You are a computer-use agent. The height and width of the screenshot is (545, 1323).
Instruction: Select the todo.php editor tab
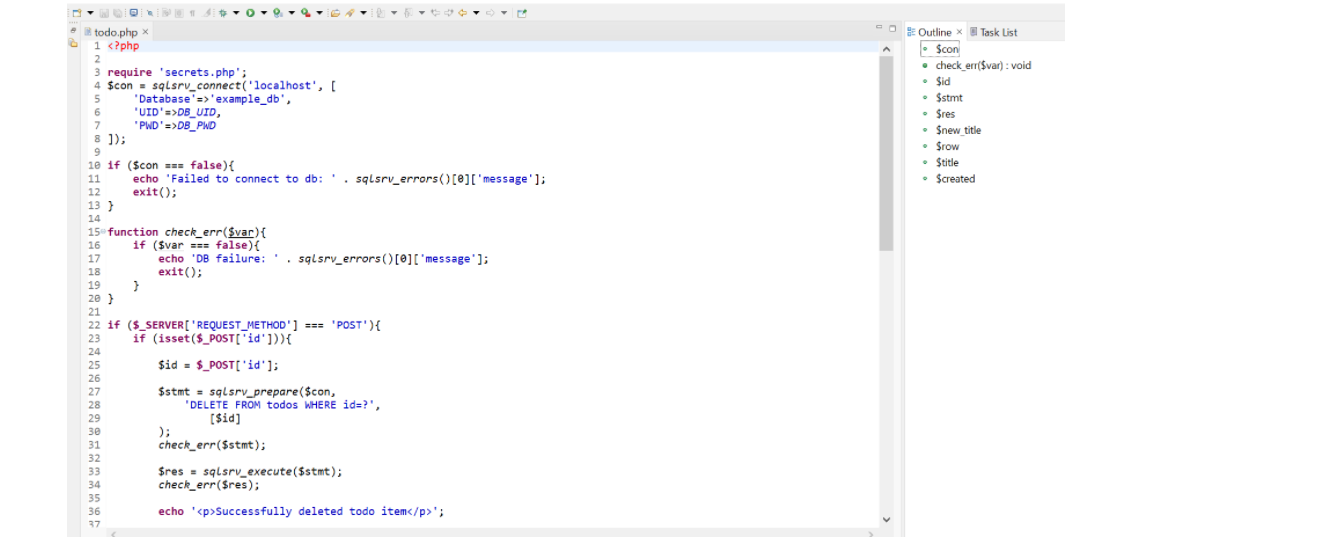tap(116, 32)
